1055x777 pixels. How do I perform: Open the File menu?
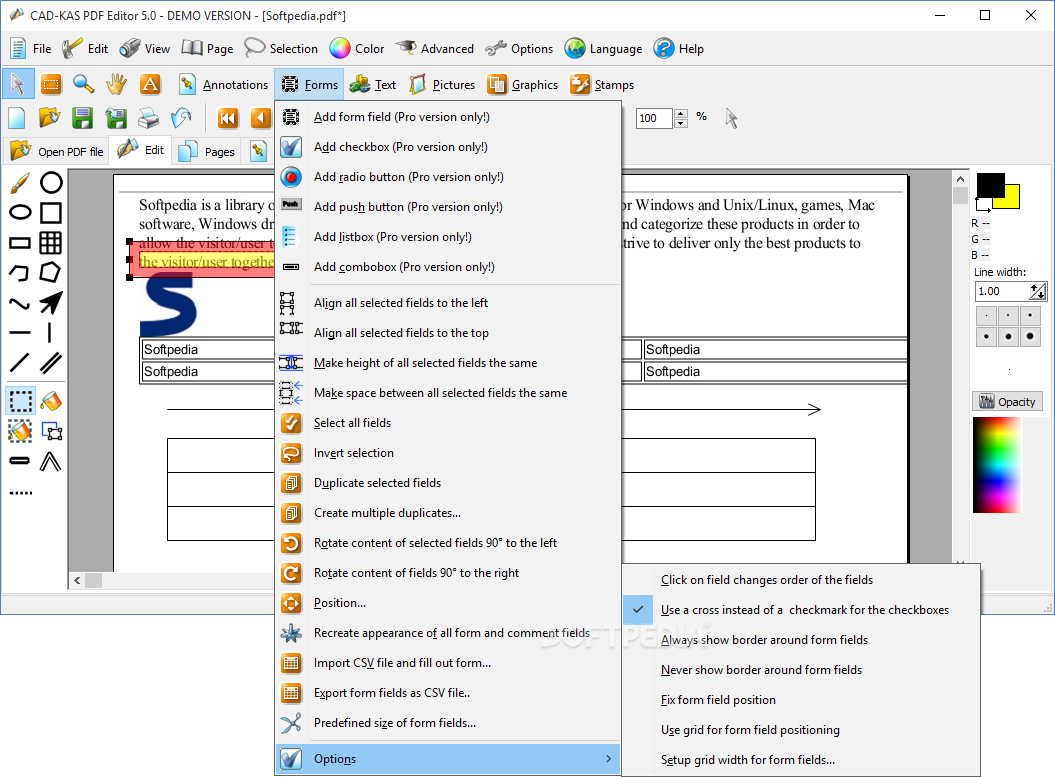pos(31,48)
